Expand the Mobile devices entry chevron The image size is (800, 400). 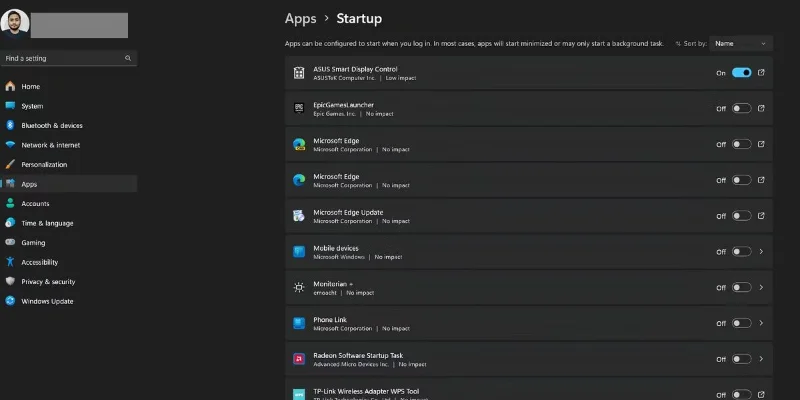(x=762, y=252)
